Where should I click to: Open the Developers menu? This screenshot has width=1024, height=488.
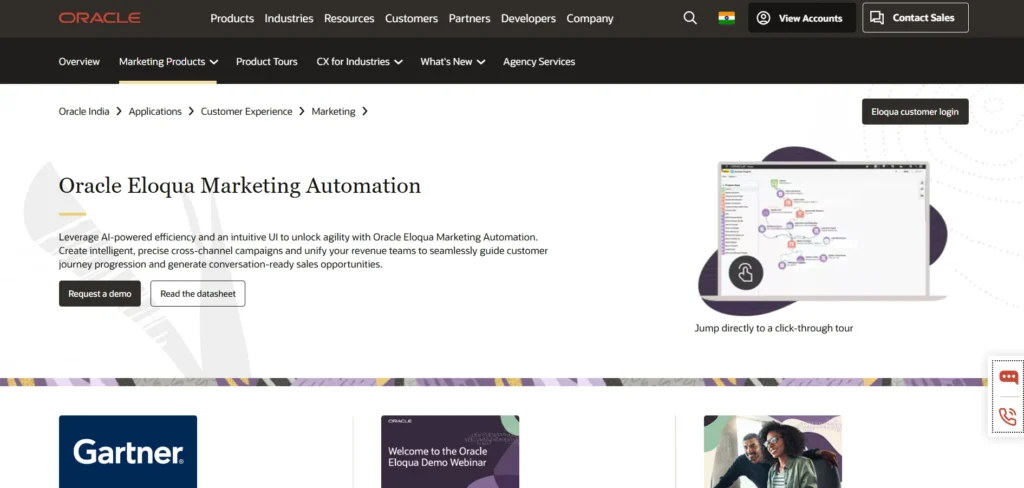(x=528, y=18)
